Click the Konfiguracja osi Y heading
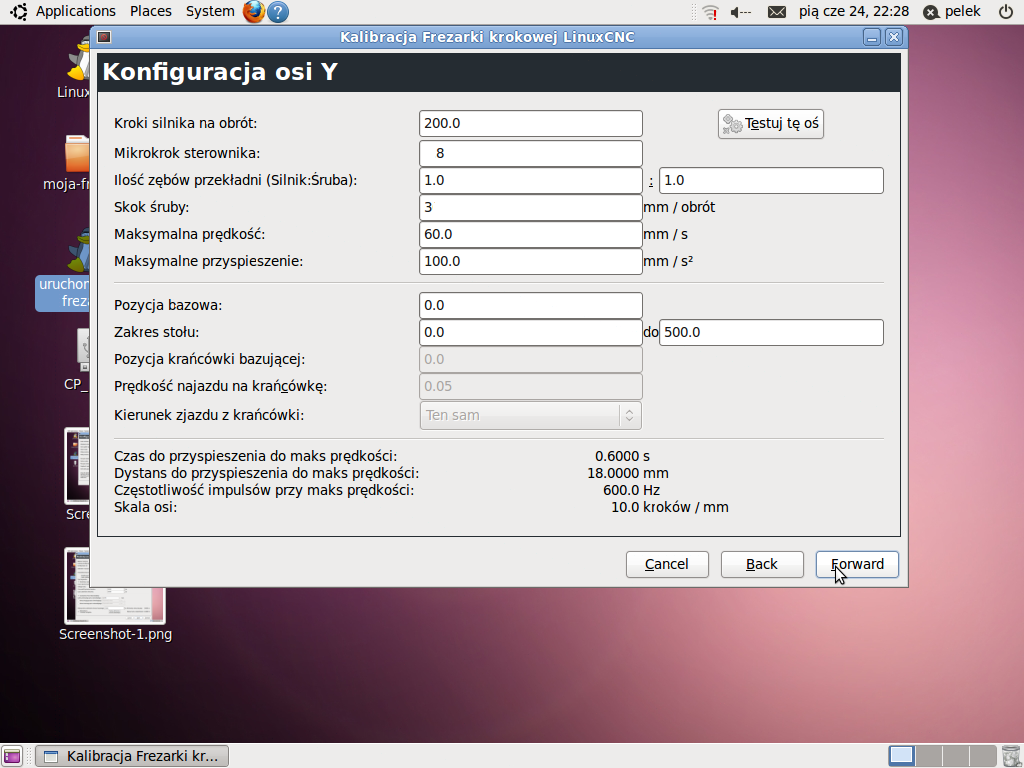1024x768 pixels. click(x=220, y=72)
